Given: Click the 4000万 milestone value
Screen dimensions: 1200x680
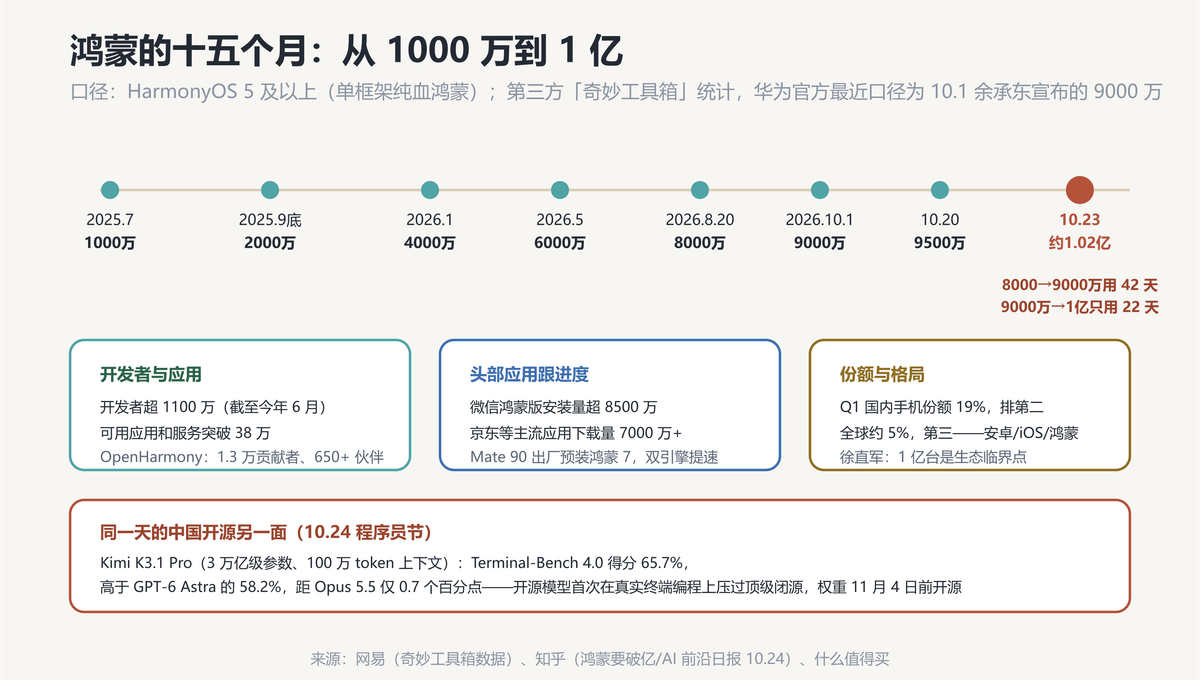Looking at the screenshot, I should coord(430,243).
